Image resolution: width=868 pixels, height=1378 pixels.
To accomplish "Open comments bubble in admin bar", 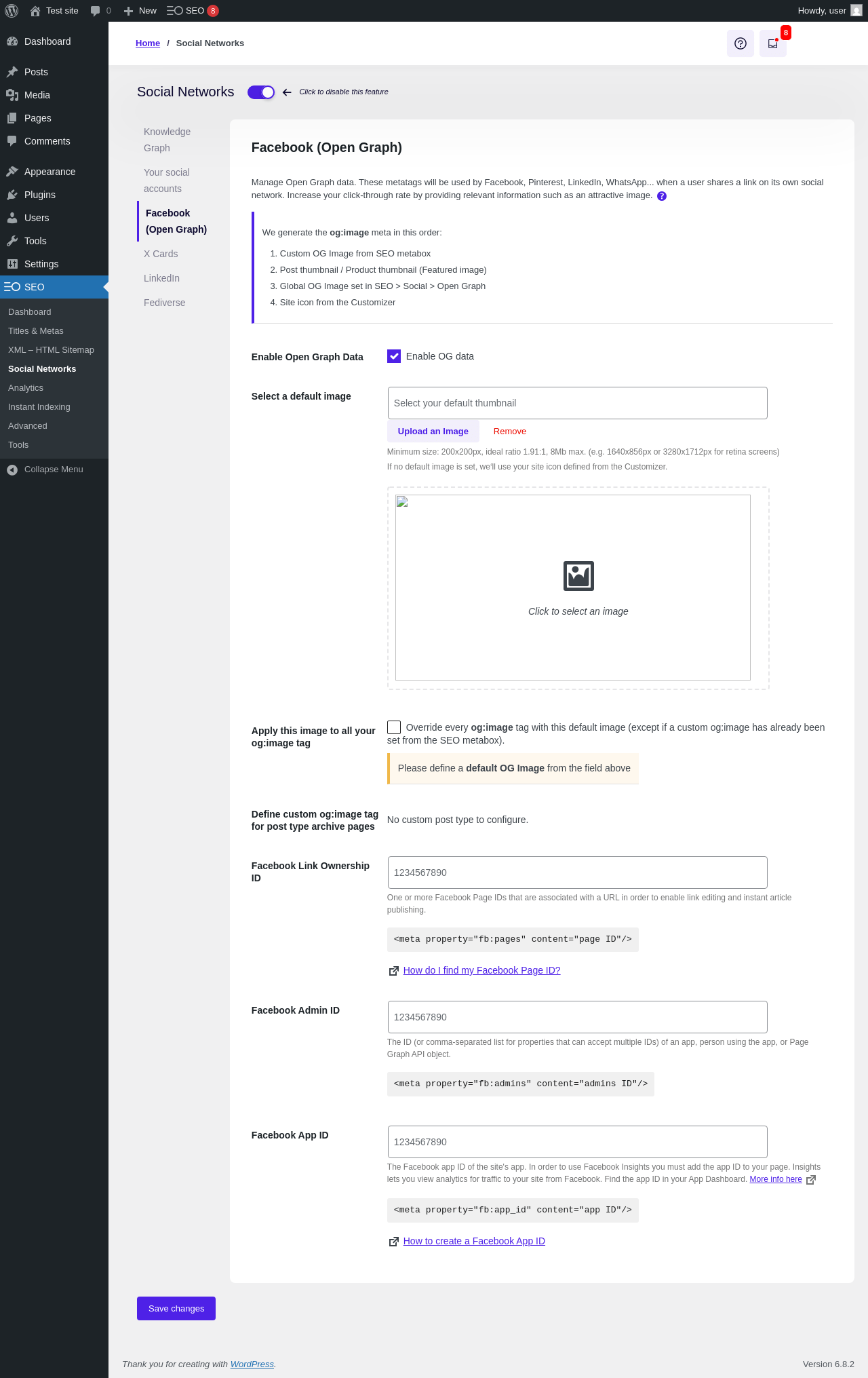I will click(100, 11).
